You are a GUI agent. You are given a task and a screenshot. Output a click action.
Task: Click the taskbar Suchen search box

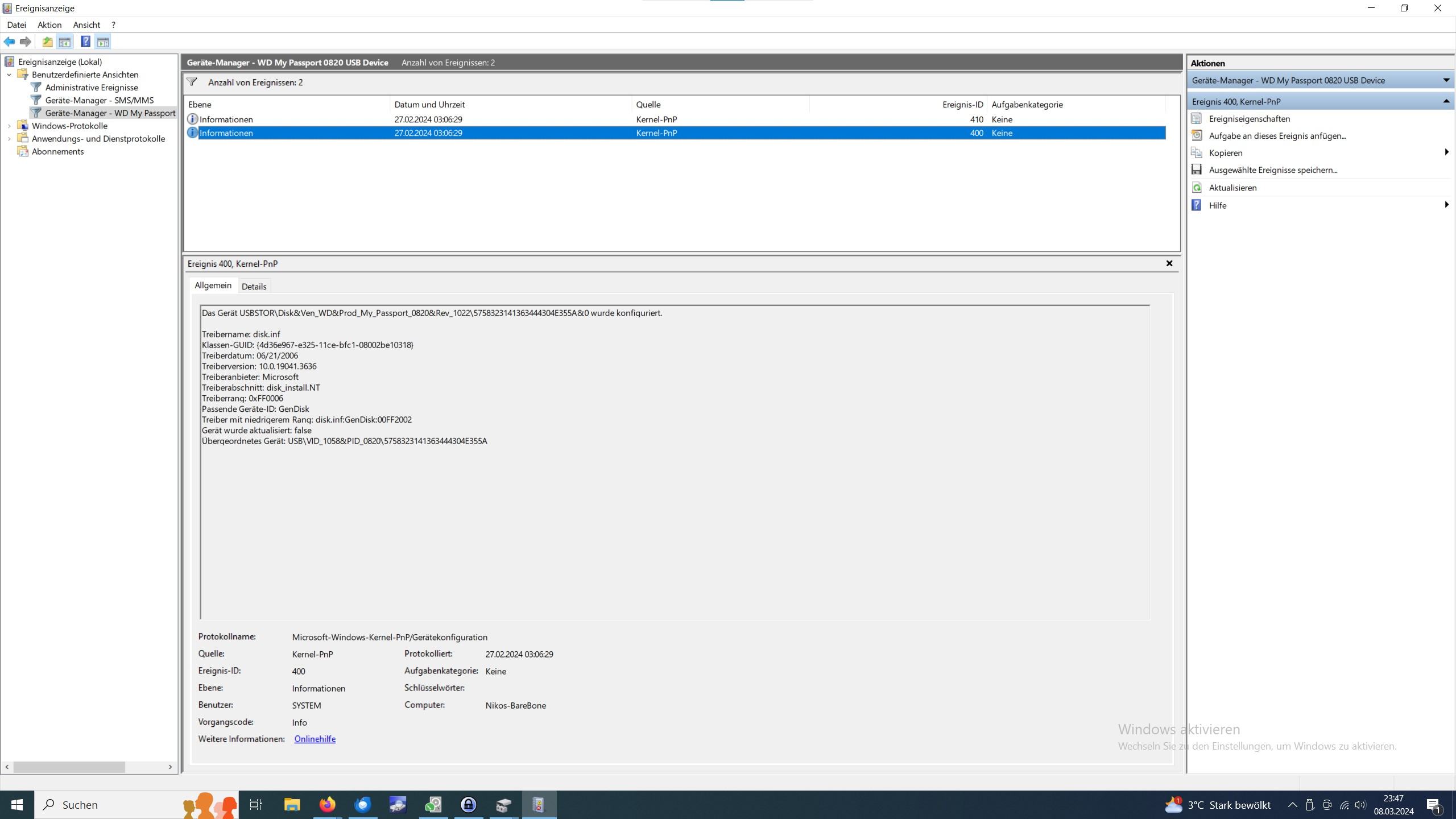point(136,805)
